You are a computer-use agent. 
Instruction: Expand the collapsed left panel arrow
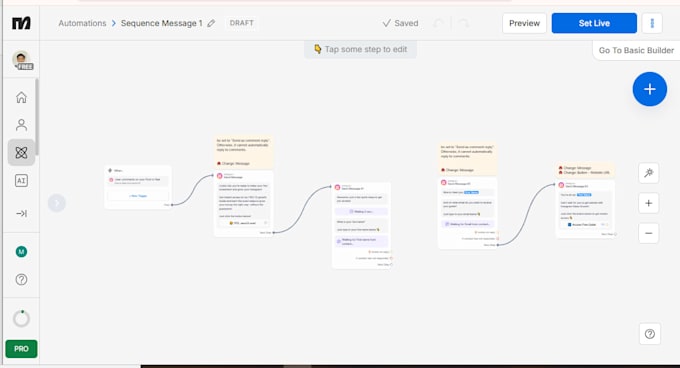[57, 203]
